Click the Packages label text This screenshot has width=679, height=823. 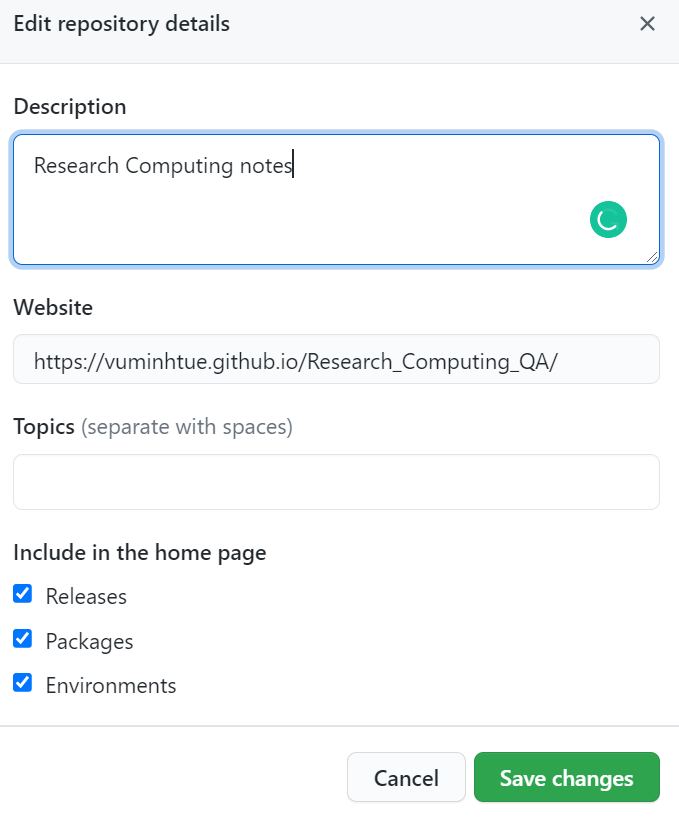pyautogui.click(x=89, y=642)
